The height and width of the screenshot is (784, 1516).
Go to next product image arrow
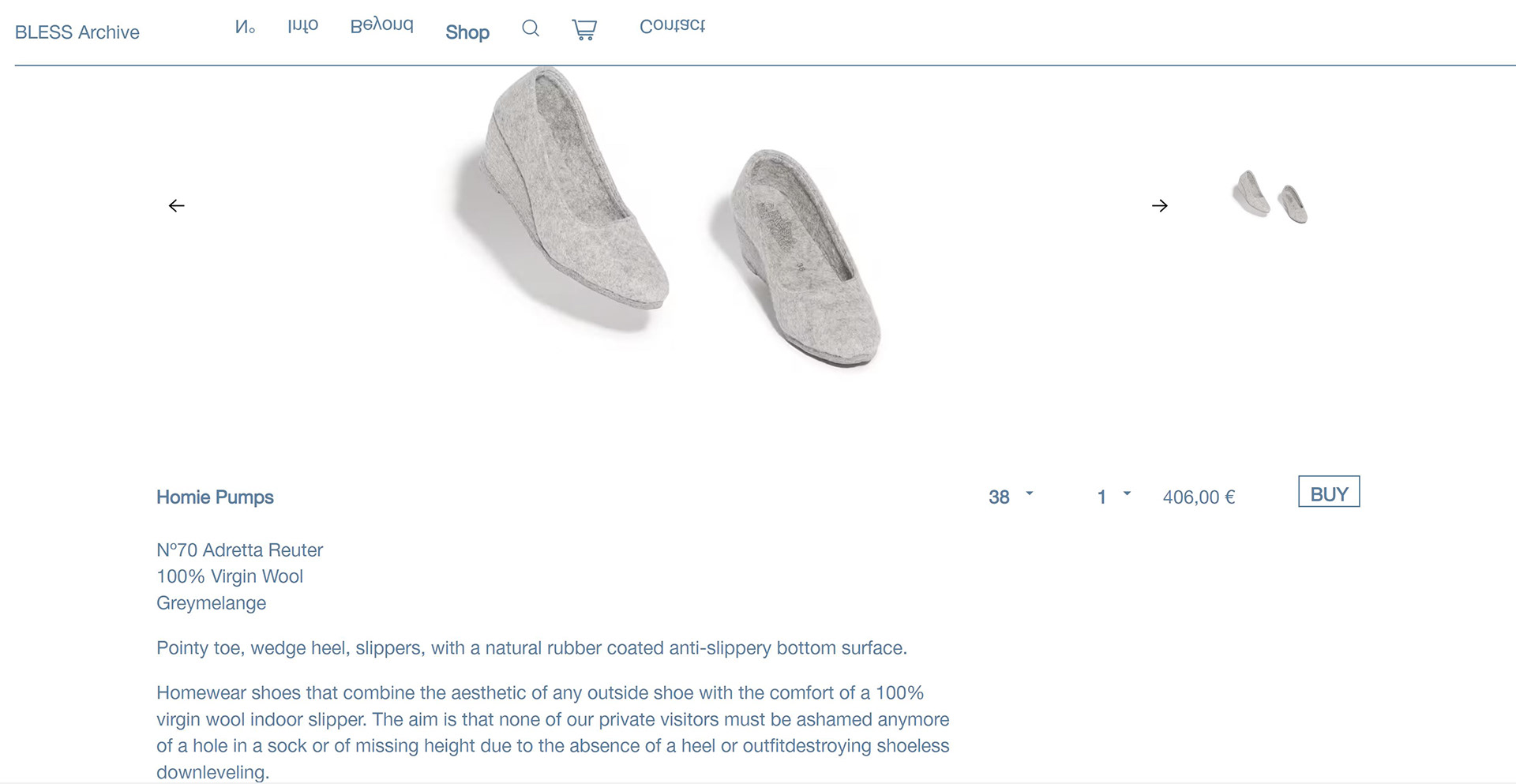coord(1159,205)
